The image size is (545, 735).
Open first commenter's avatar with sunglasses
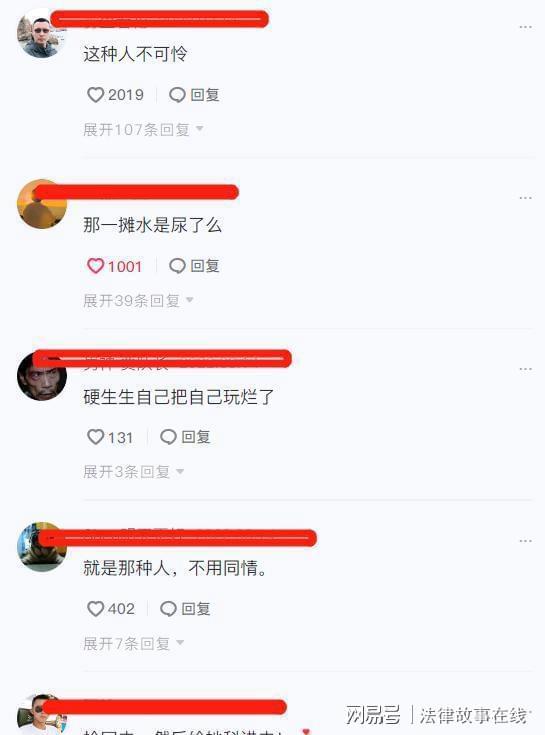click(x=41, y=35)
